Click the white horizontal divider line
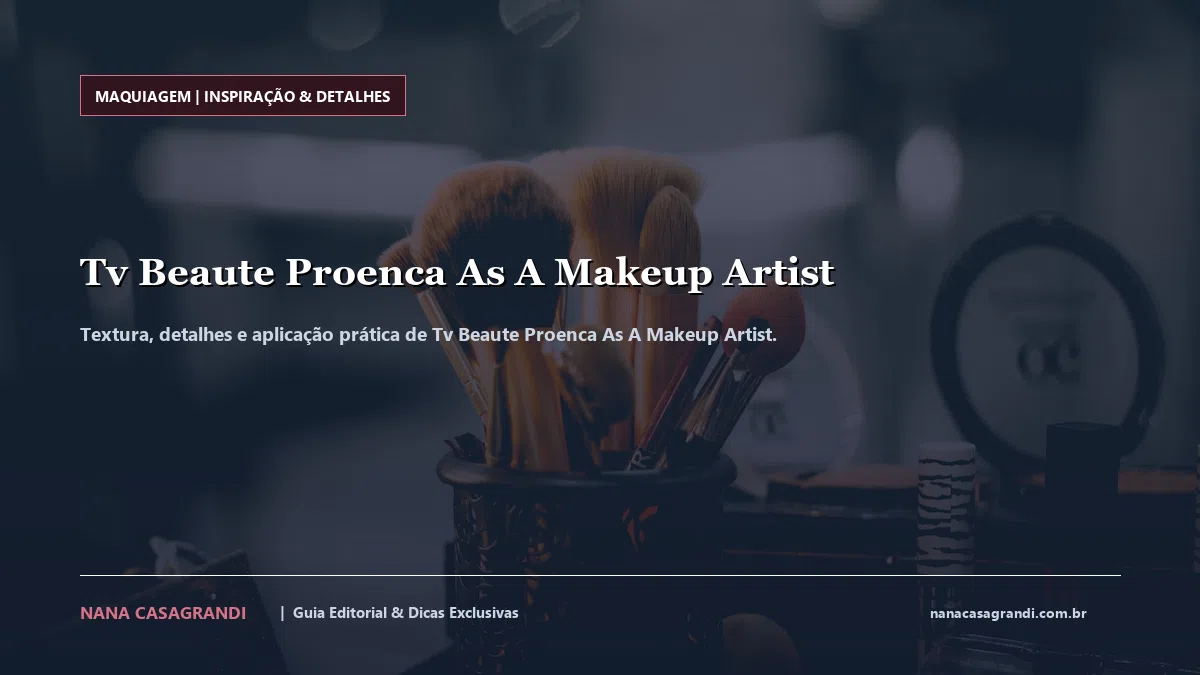Image resolution: width=1200 pixels, height=675 pixels. (600, 575)
